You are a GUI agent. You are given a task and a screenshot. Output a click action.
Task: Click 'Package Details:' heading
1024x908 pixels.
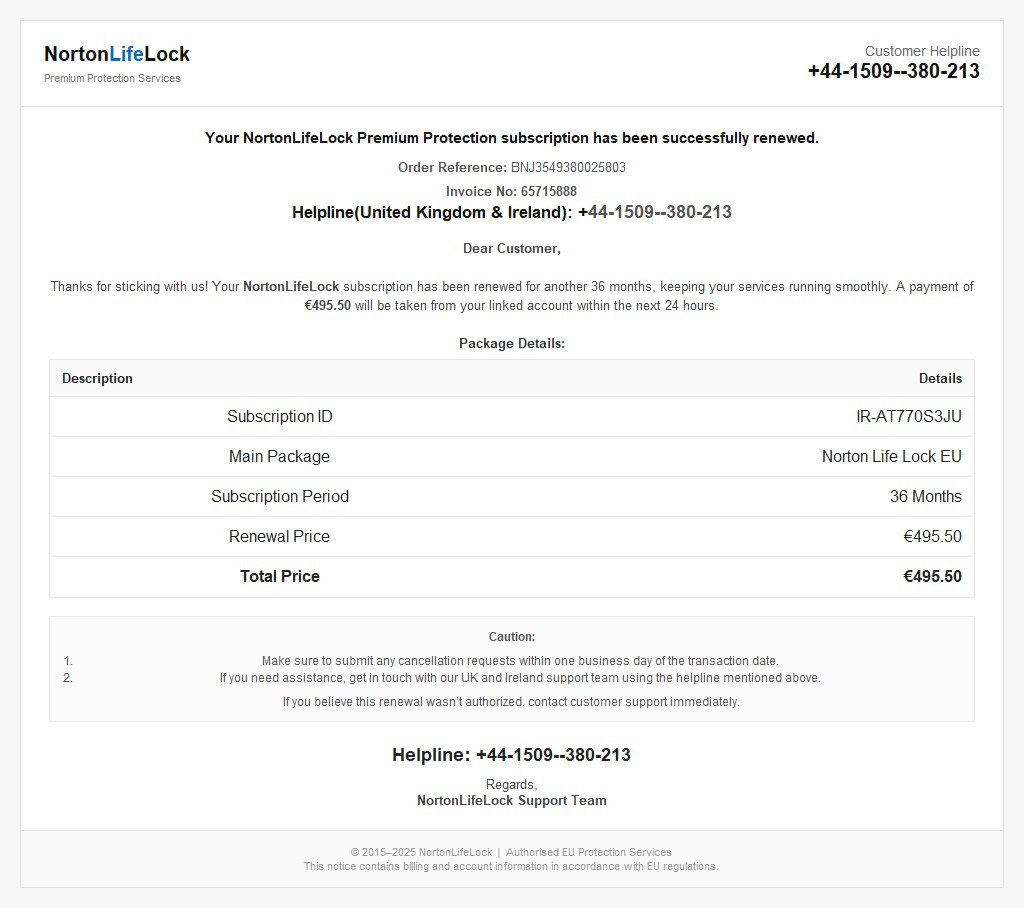pyautogui.click(x=512, y=343)
